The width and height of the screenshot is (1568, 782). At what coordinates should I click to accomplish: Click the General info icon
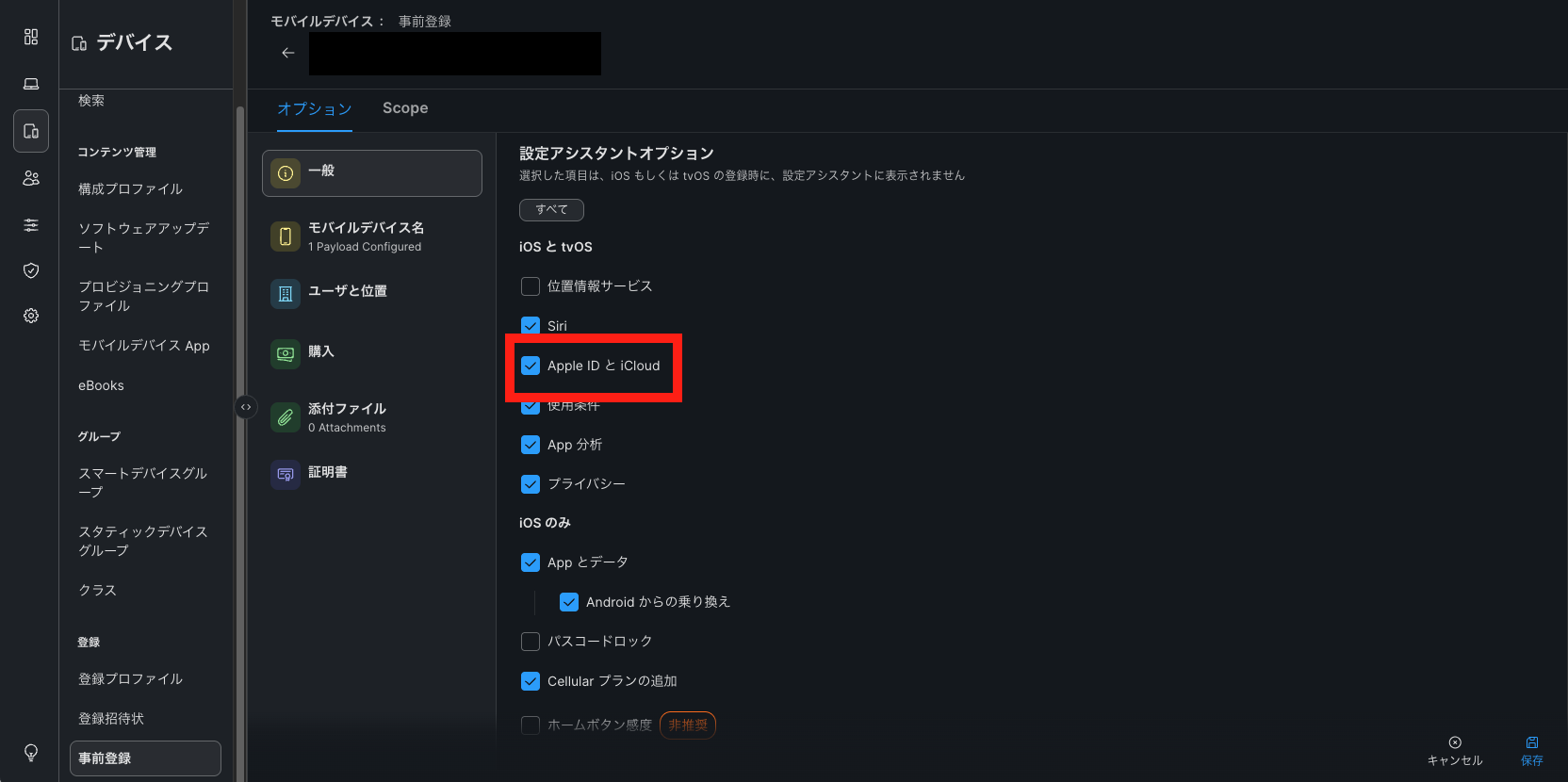pos(286,173)
